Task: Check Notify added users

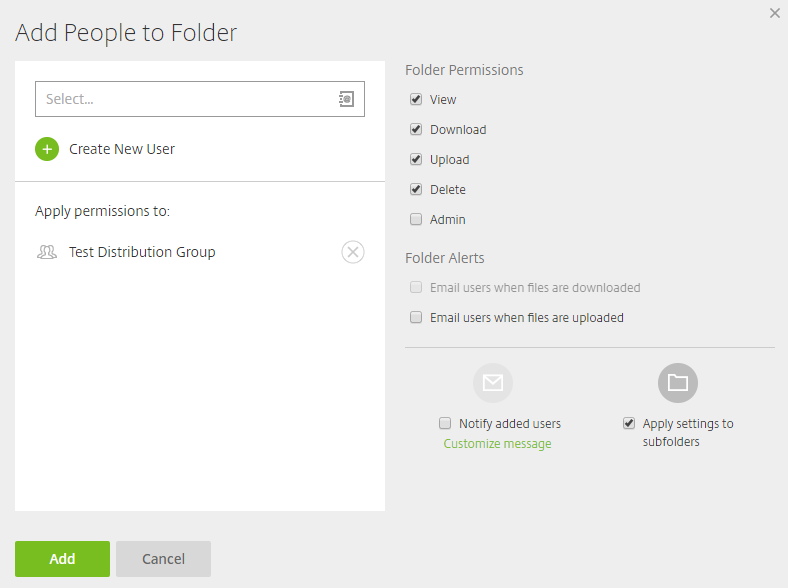Action: tap(445, 423)
